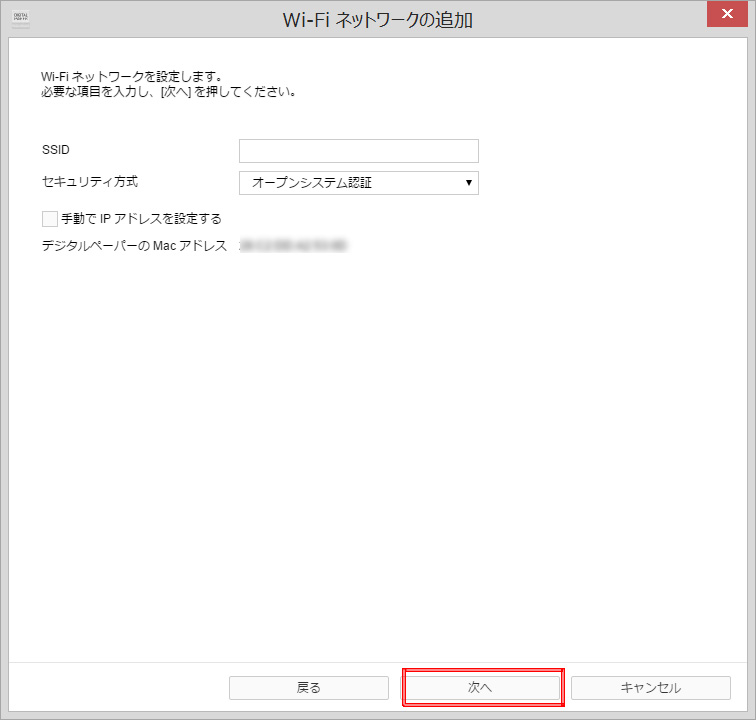Screen dimensions: 756x720
Task: Click the セキュリティ方式 label
Action: coord(89,182)
